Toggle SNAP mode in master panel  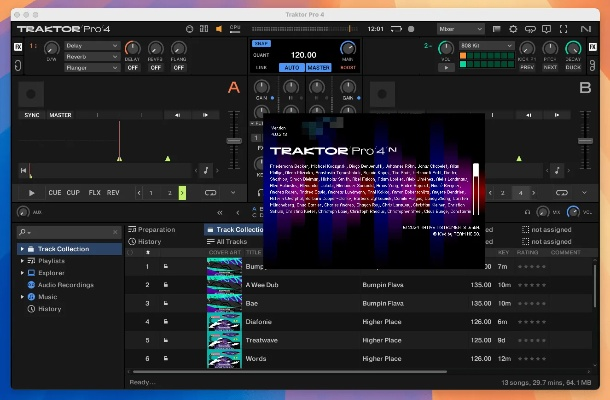coord(261,44)
